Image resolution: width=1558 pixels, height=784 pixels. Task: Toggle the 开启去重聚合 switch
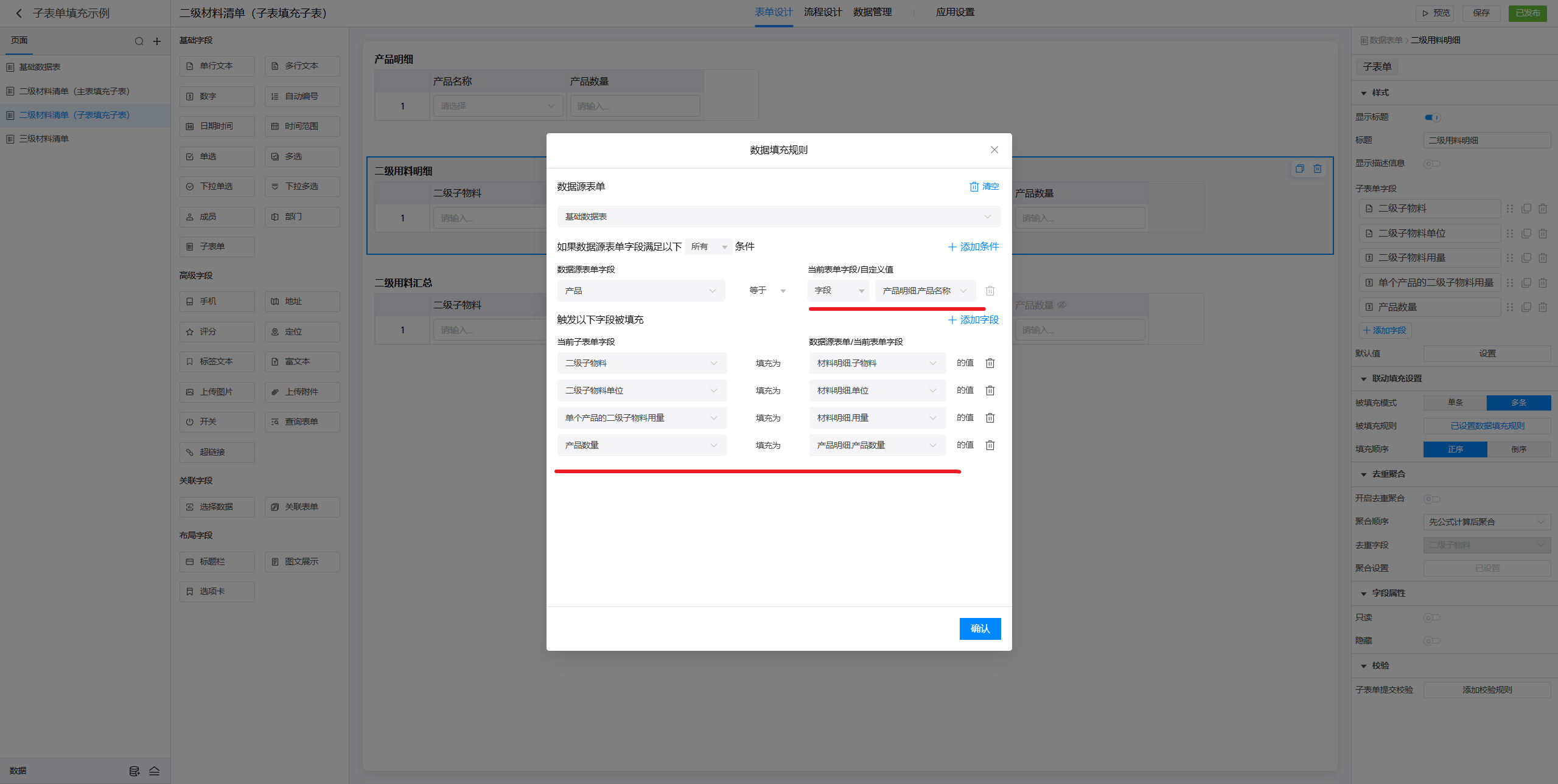1431,499
